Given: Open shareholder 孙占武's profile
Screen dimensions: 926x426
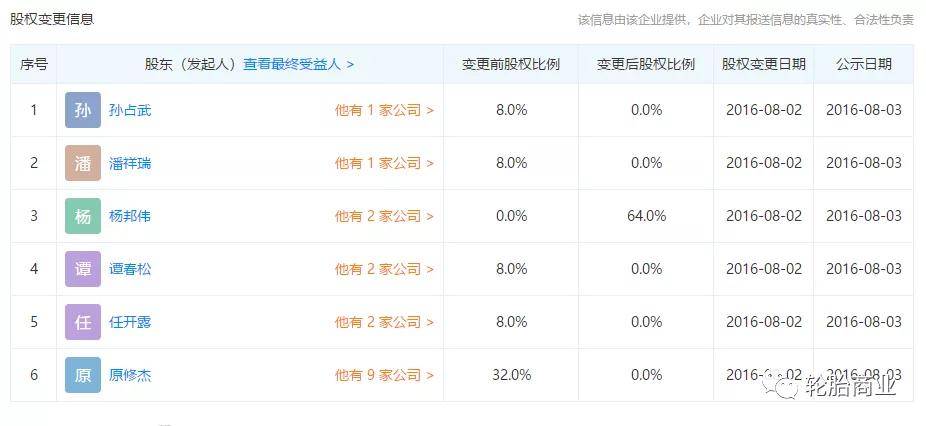Looking at the screenshot, I should click(130, 110).
